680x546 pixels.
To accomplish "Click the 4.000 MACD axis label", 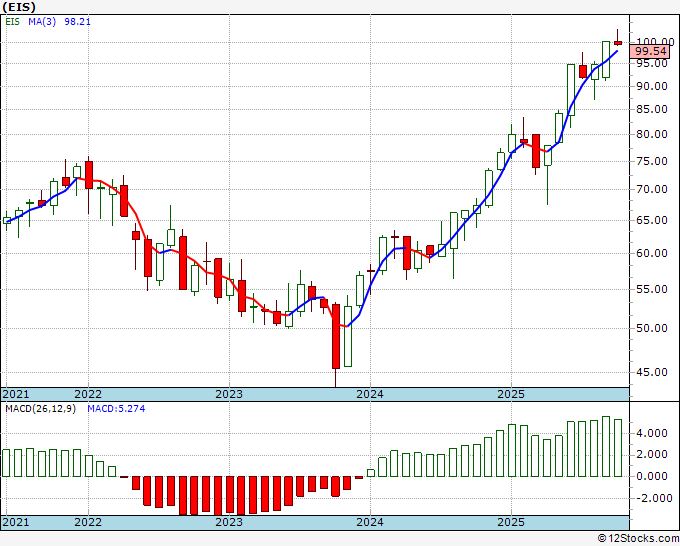I will pos(652,433).
